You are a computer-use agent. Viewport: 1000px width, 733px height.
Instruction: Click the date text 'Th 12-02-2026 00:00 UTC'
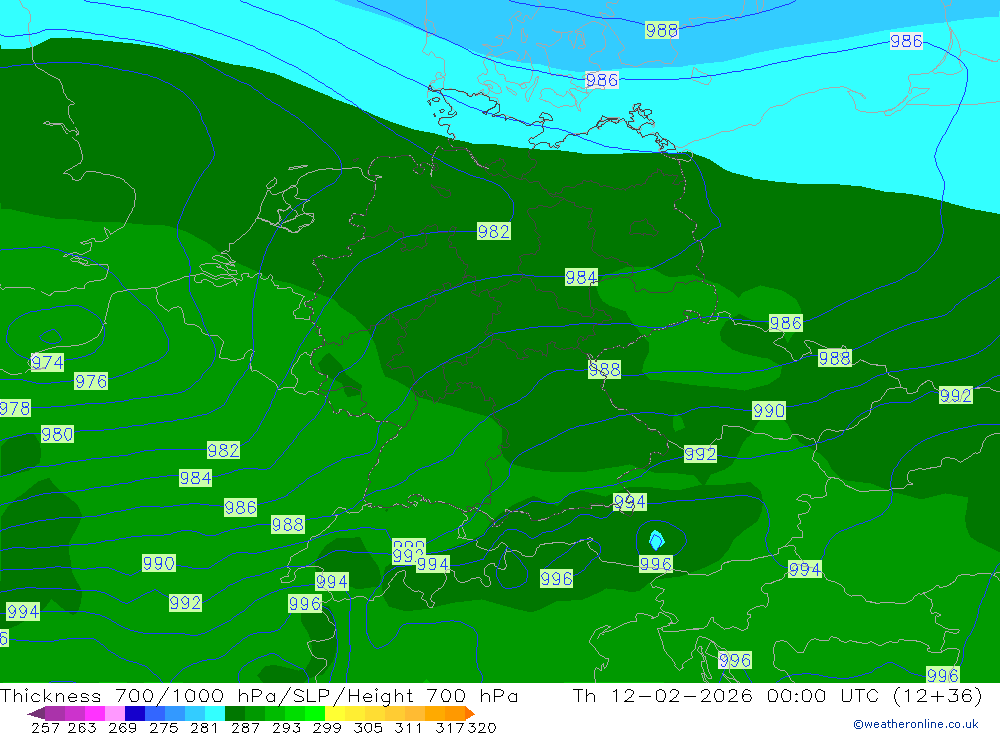726,695
